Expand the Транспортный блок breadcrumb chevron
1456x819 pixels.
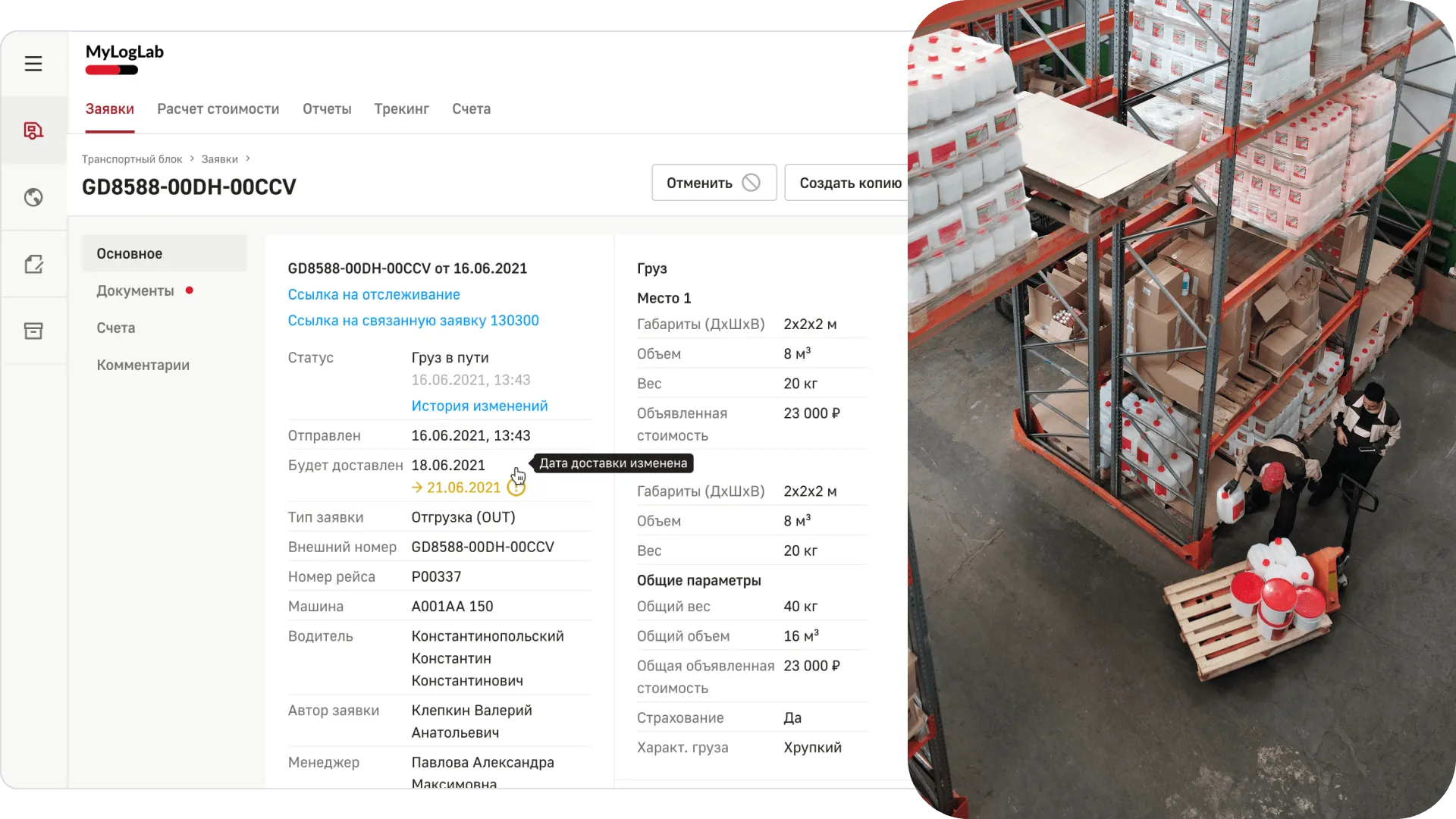192,158
